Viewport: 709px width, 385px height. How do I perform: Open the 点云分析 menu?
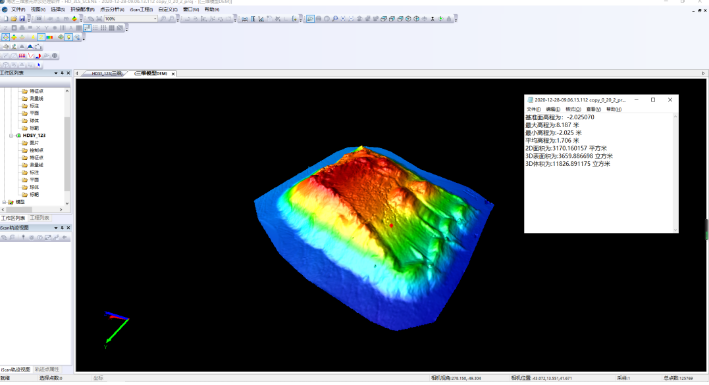[x=112, y=9]
